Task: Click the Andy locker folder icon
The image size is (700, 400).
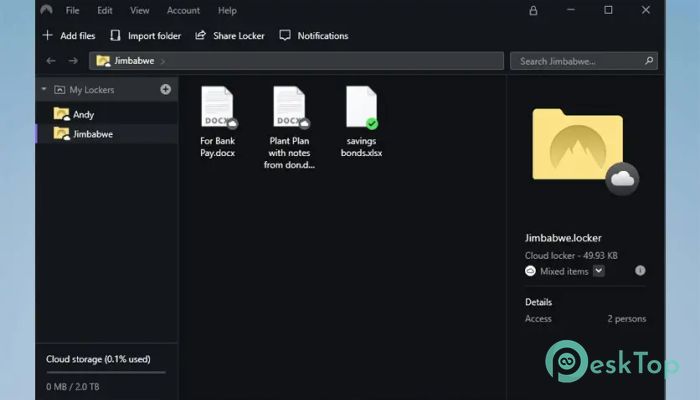Action: [x=62, y=114]
